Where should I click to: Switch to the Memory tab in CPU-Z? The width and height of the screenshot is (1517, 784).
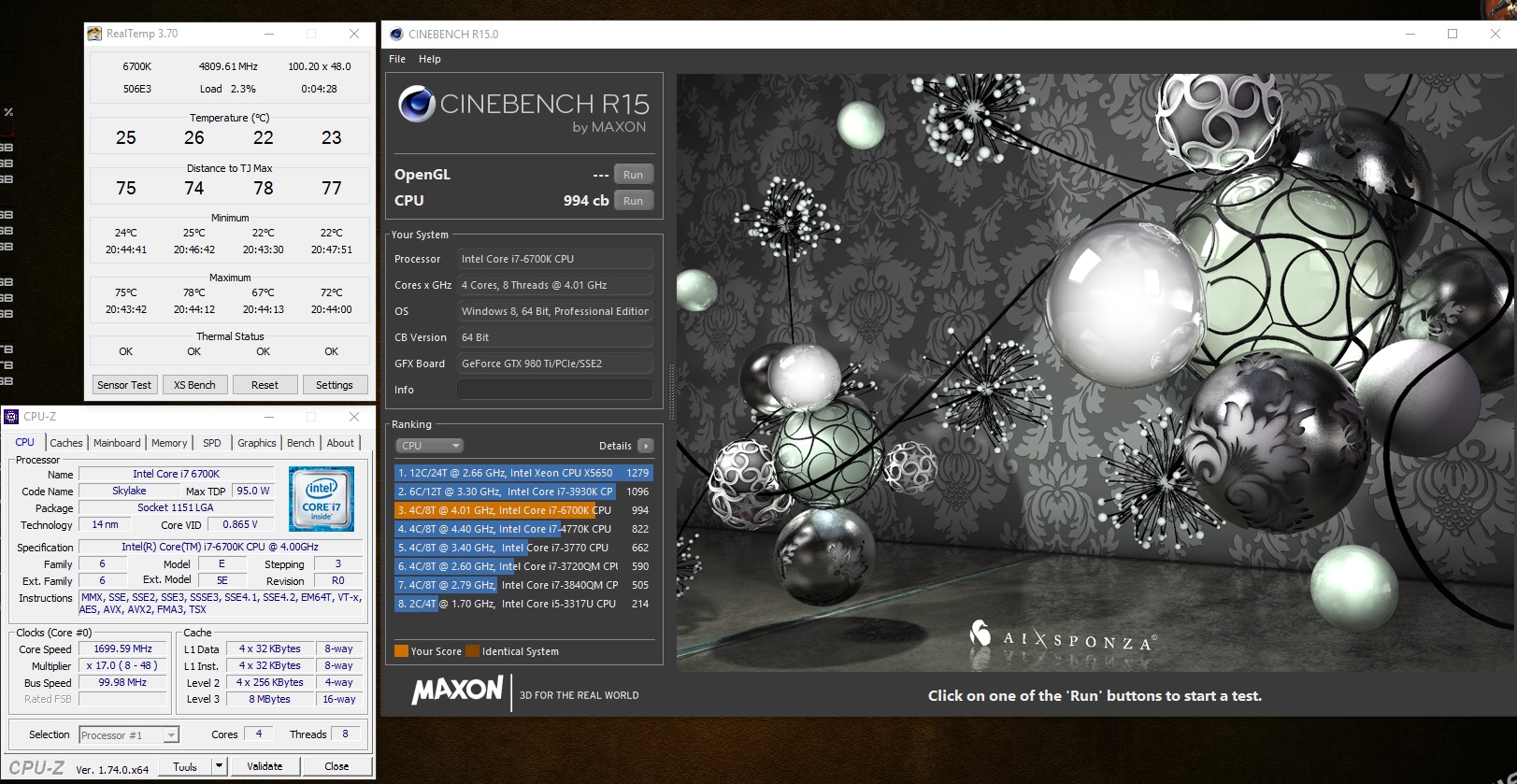169,443
